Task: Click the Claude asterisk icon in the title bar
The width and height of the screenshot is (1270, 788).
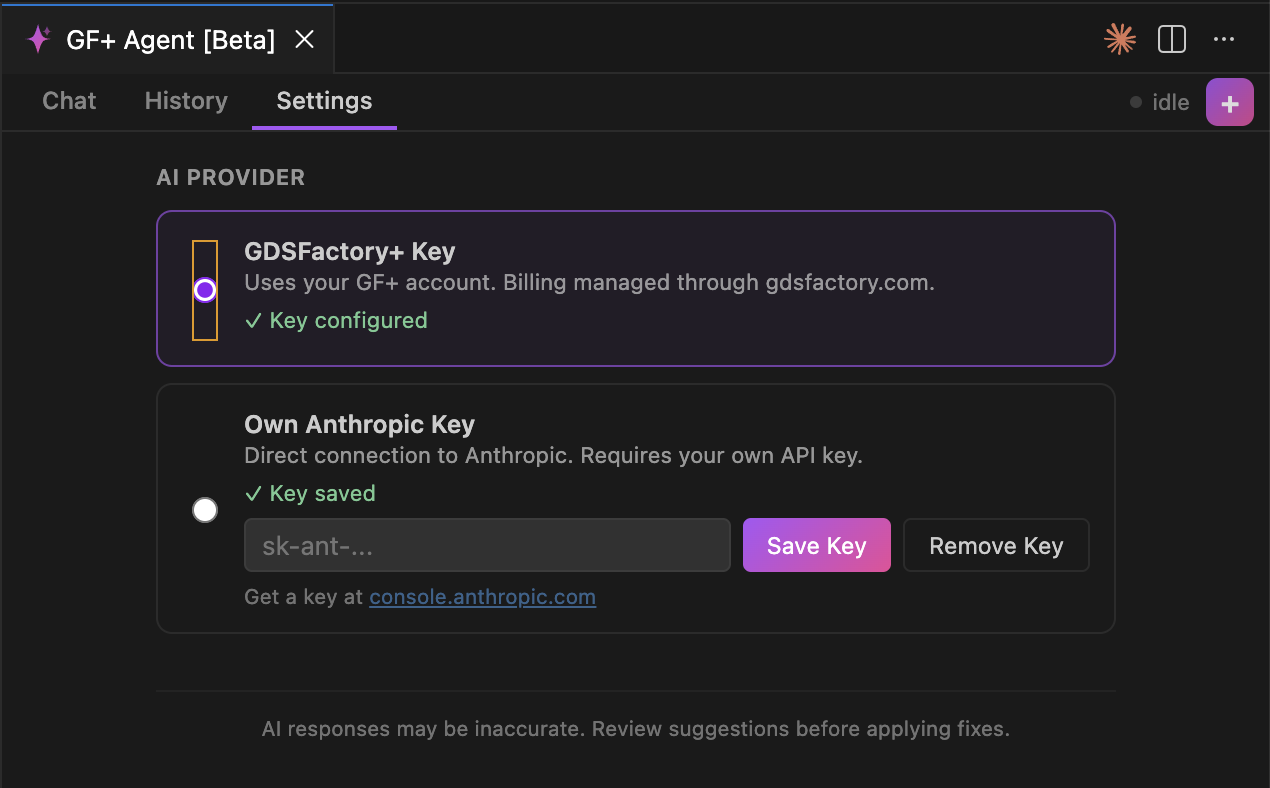Action: pos(1119,40)
